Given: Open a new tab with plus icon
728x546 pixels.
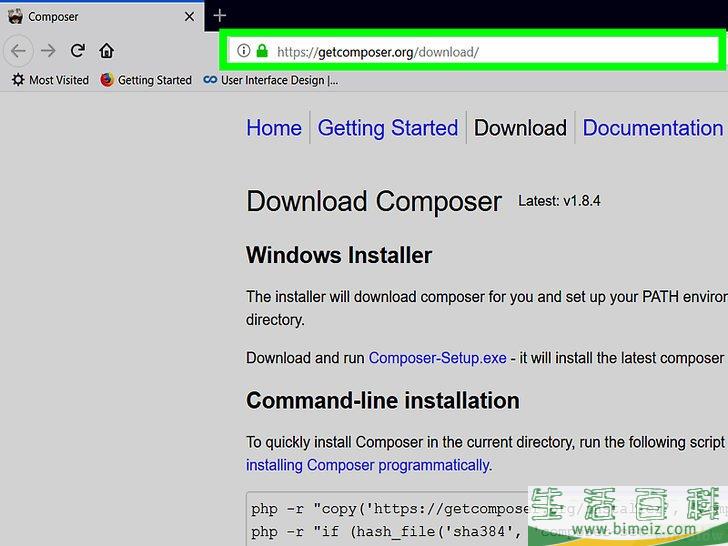Looking at the screenshot, I should pyautogui.click(x=220, y=16).
